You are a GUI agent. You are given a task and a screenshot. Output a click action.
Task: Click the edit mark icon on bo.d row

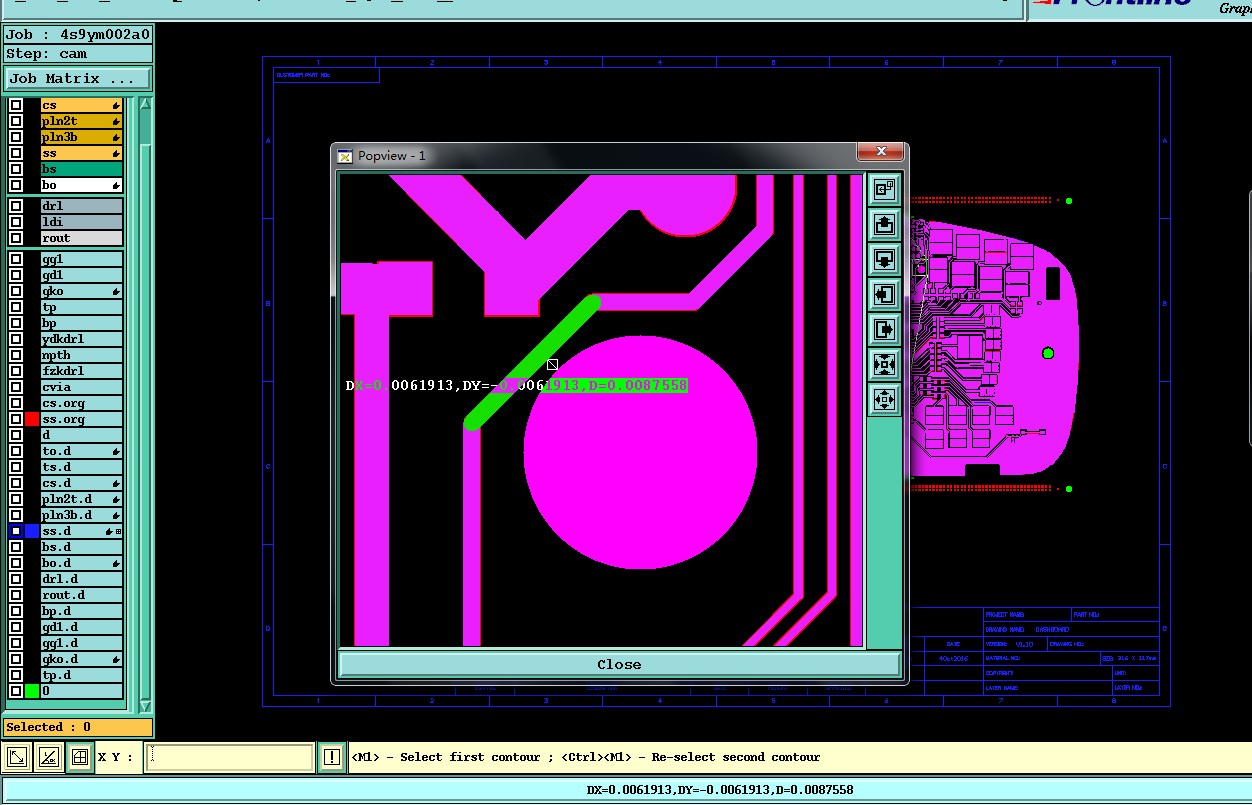click(116, 563)
